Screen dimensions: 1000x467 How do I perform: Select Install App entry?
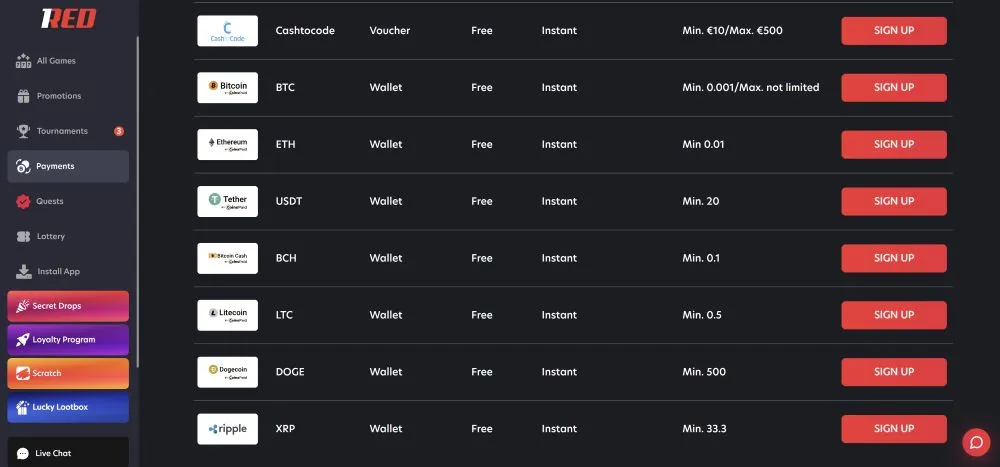click(68, 272)
